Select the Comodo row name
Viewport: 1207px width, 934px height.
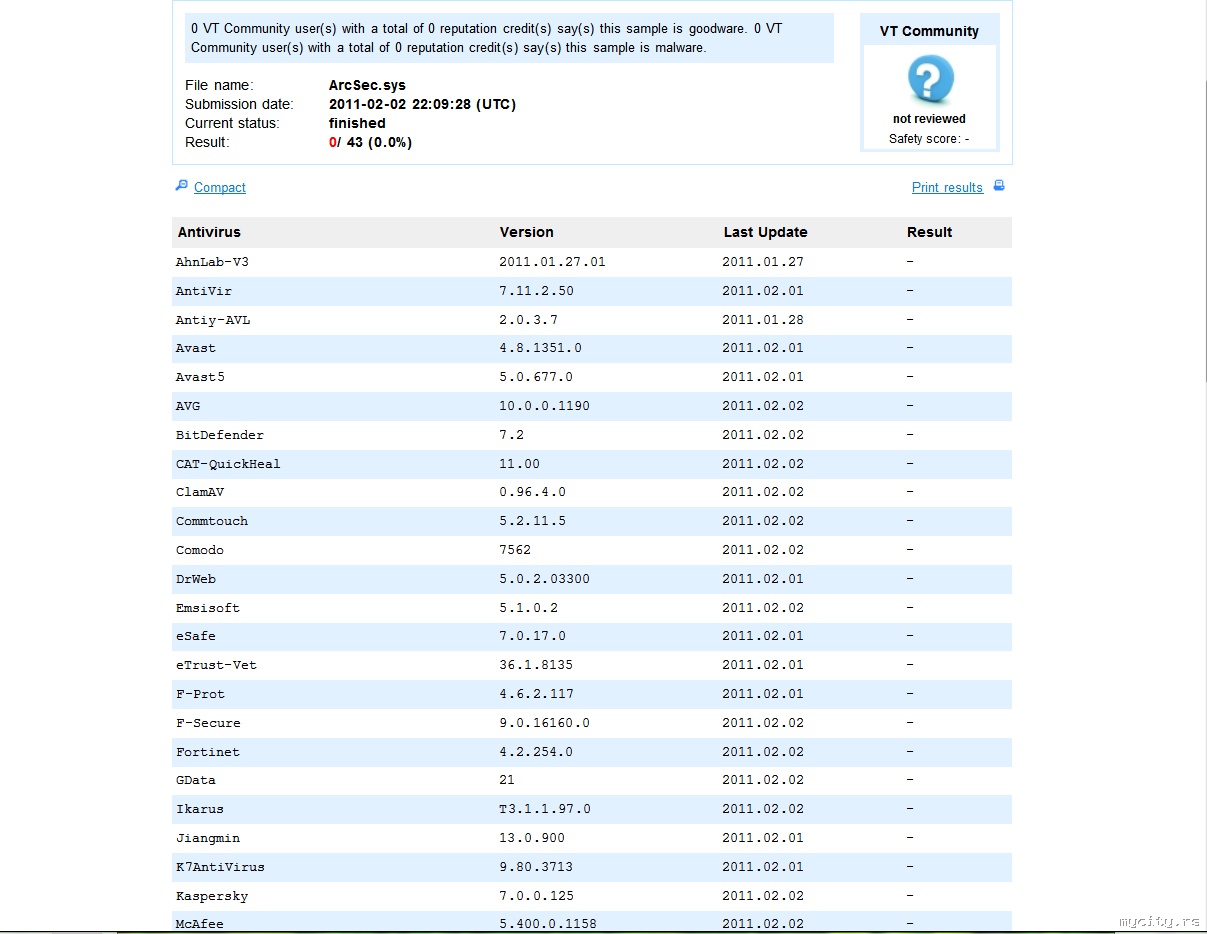(200, 550)
